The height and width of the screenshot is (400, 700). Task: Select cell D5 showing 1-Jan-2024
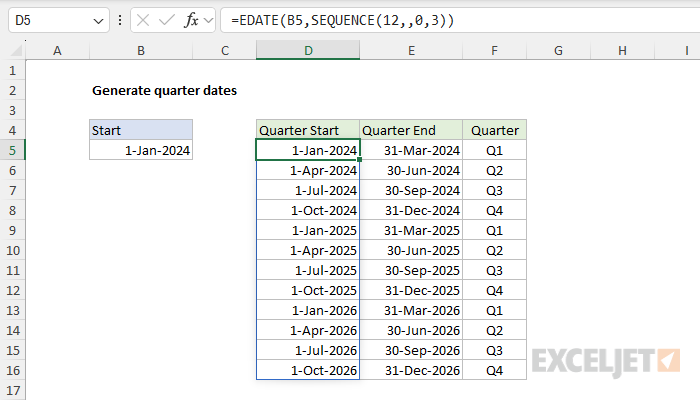point(308,150)
